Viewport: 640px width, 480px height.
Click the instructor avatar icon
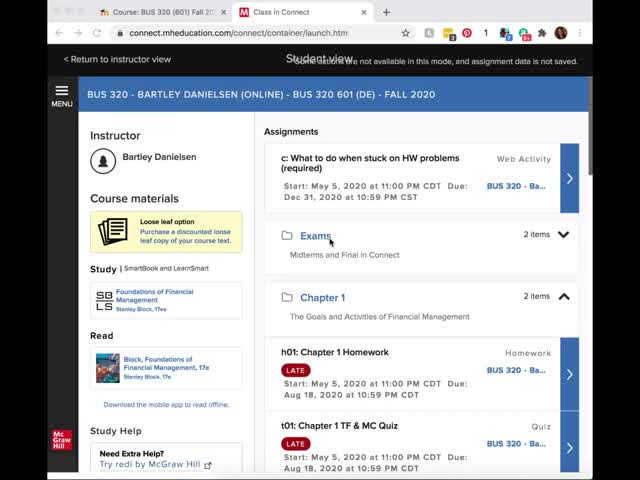[x=103, y=160]
